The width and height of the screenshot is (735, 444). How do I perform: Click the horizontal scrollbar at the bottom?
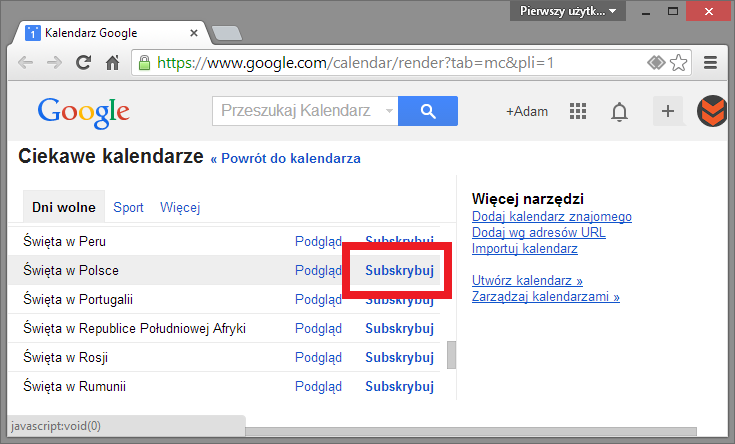point(471,431)
